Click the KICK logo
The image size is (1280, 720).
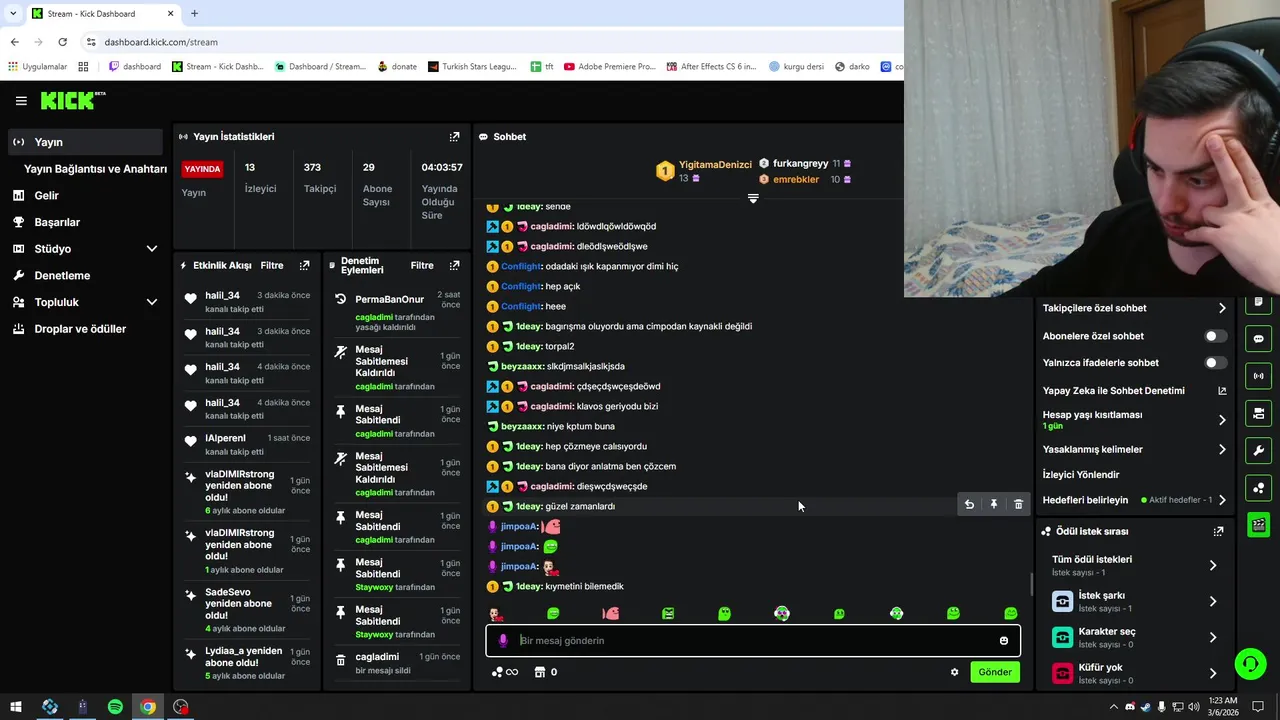(x=72, y=100)
